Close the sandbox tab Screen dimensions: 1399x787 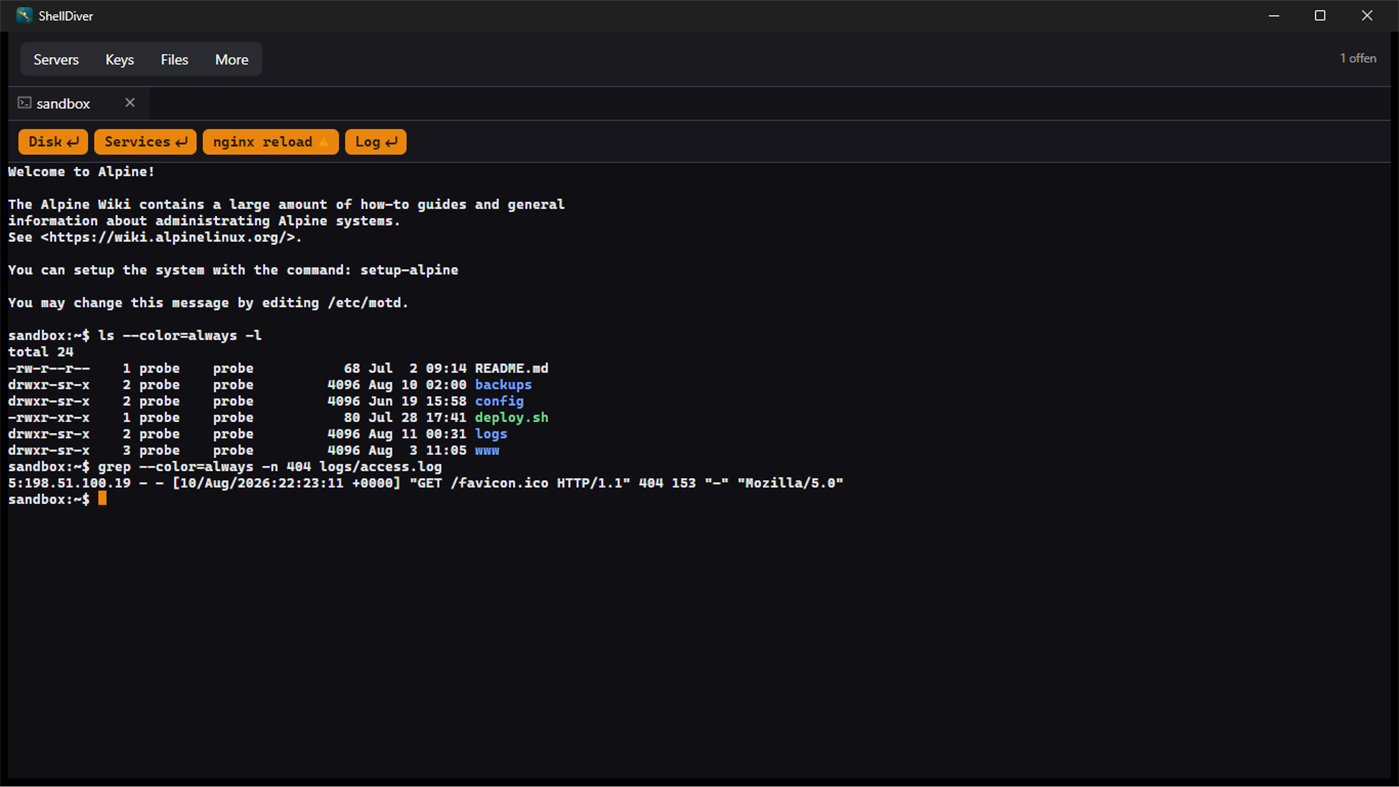[x=130, y=103]
